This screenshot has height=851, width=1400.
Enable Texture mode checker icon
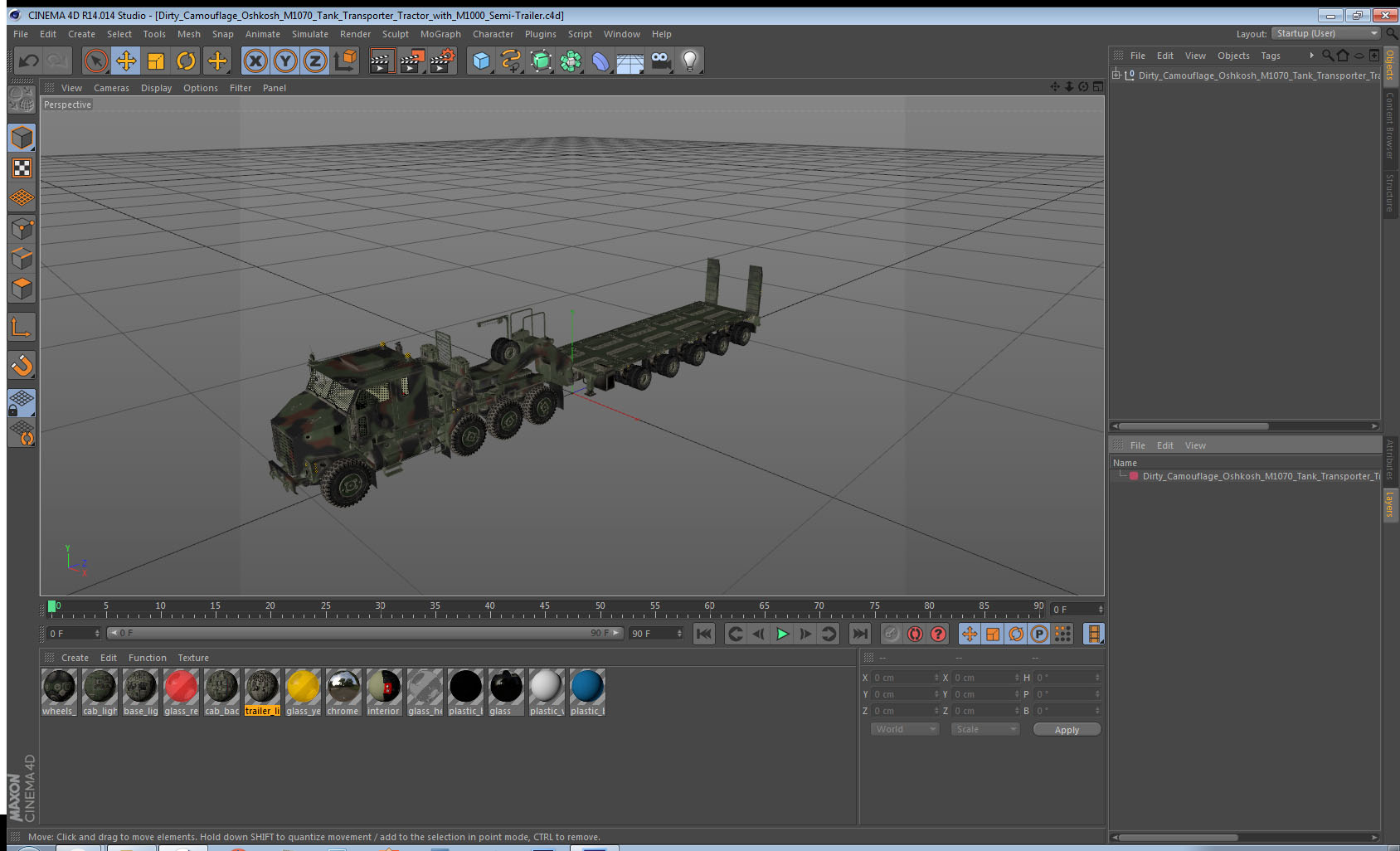pyautogui.click(x=22, y=168)
